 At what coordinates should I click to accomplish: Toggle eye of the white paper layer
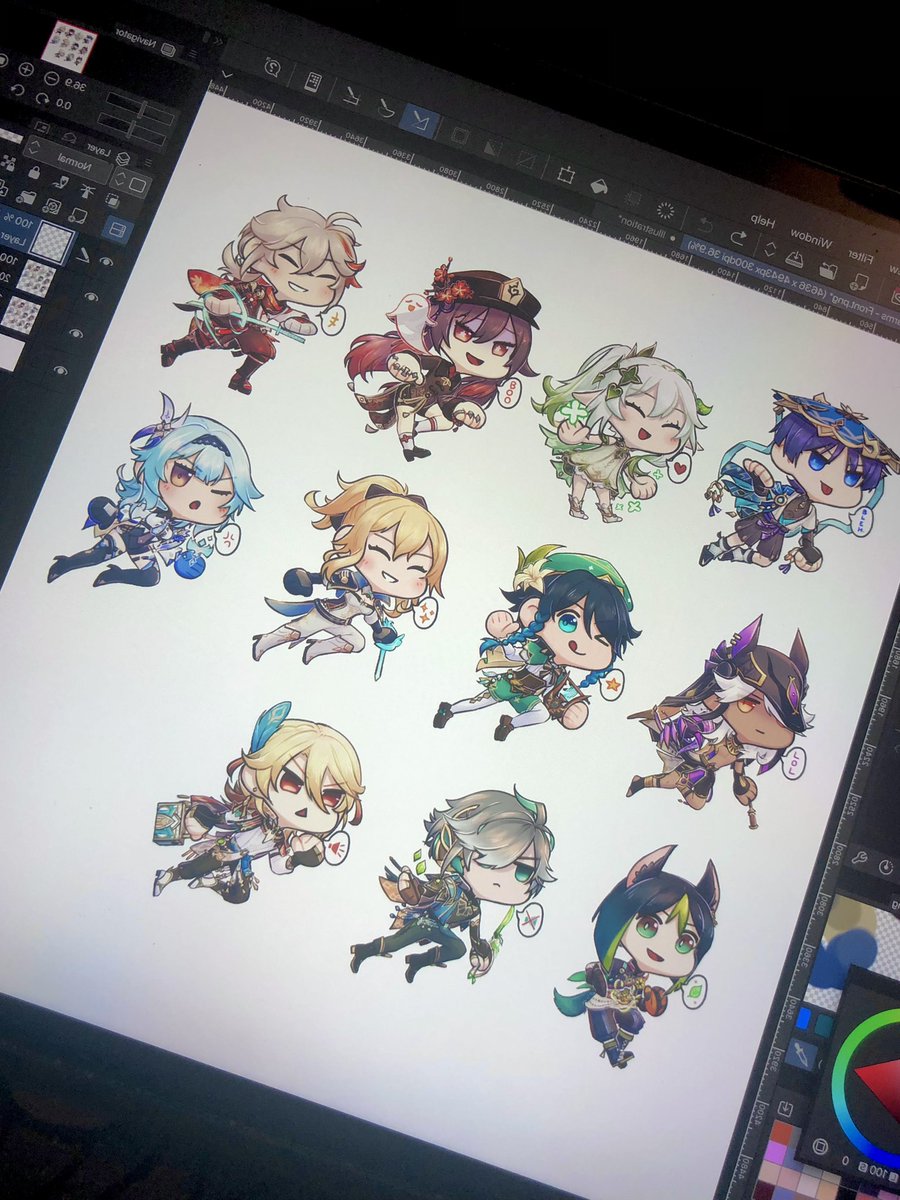(x=61, y=369)
